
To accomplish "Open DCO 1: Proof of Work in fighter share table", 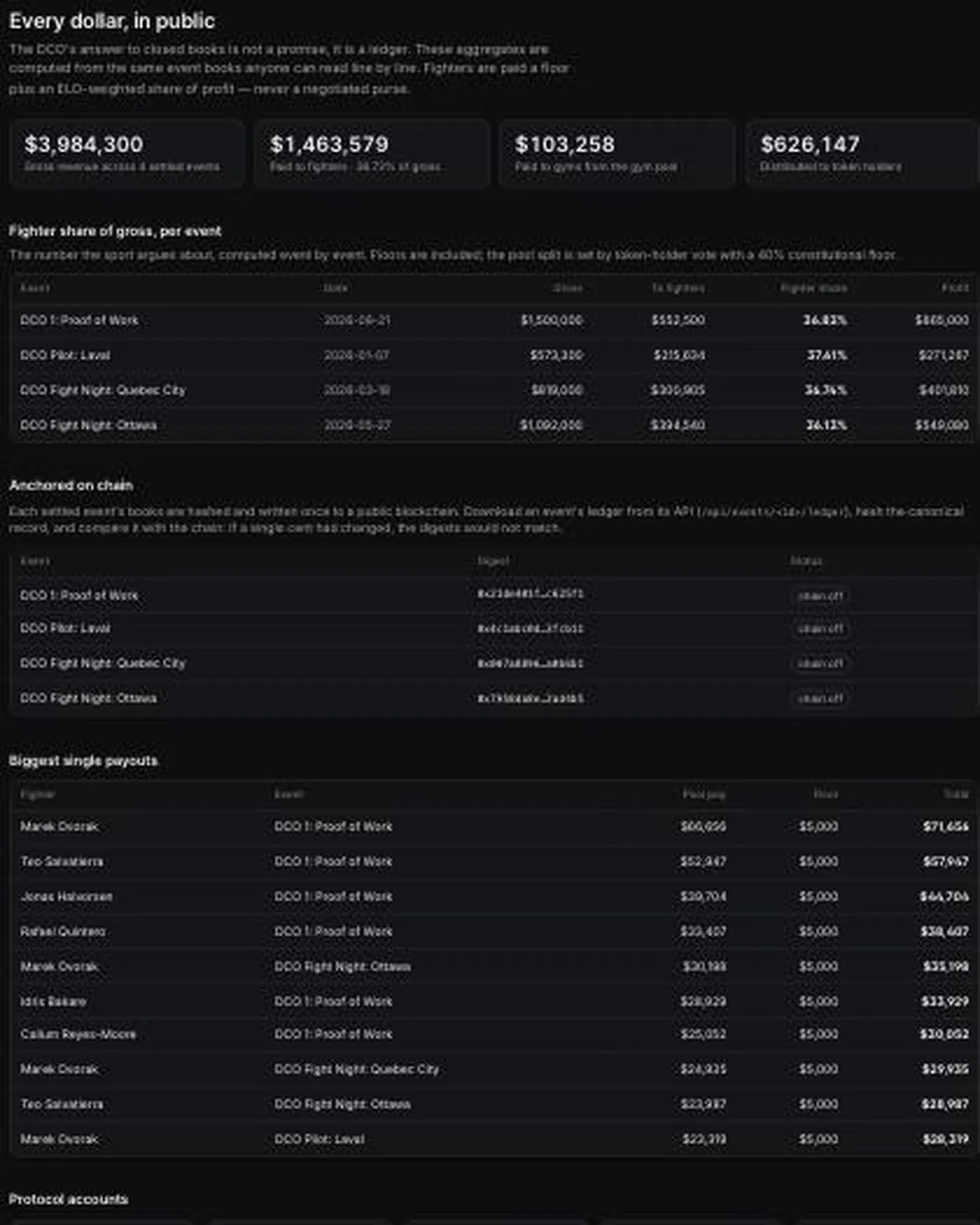I will click(79, 320).
